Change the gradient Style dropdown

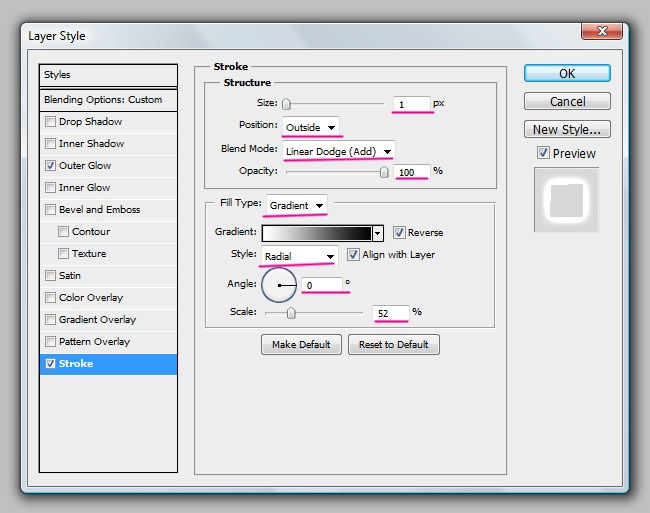[299, 256]
